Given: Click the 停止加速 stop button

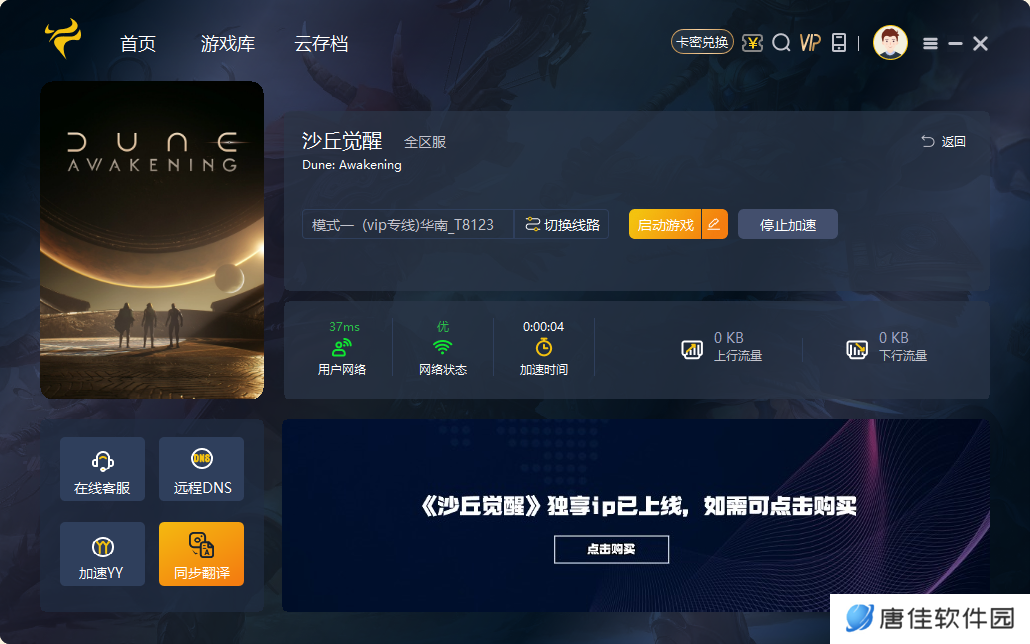Looking at the screenshot, I should (788, 225).
